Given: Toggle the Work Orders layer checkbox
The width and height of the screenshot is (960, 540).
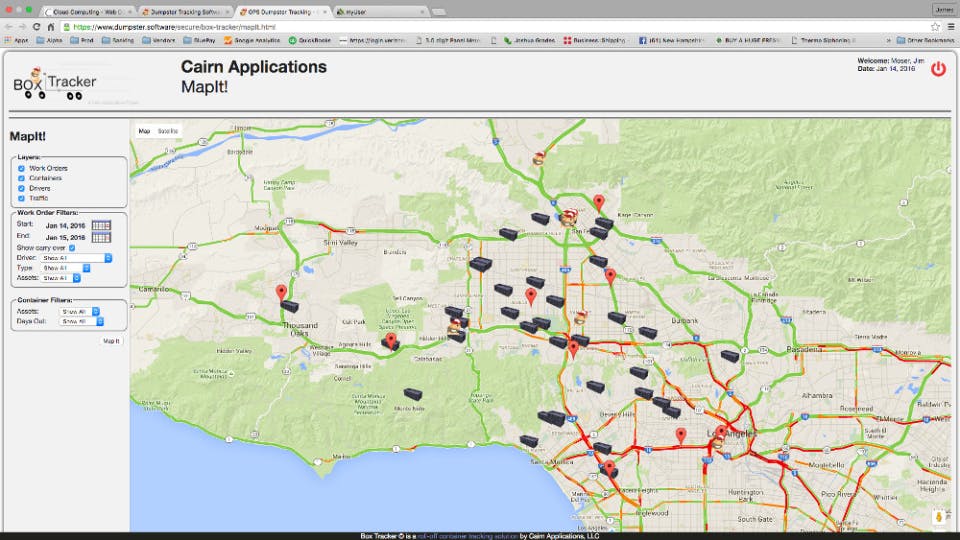Looking at the screenshot, I should coord(21,168).
